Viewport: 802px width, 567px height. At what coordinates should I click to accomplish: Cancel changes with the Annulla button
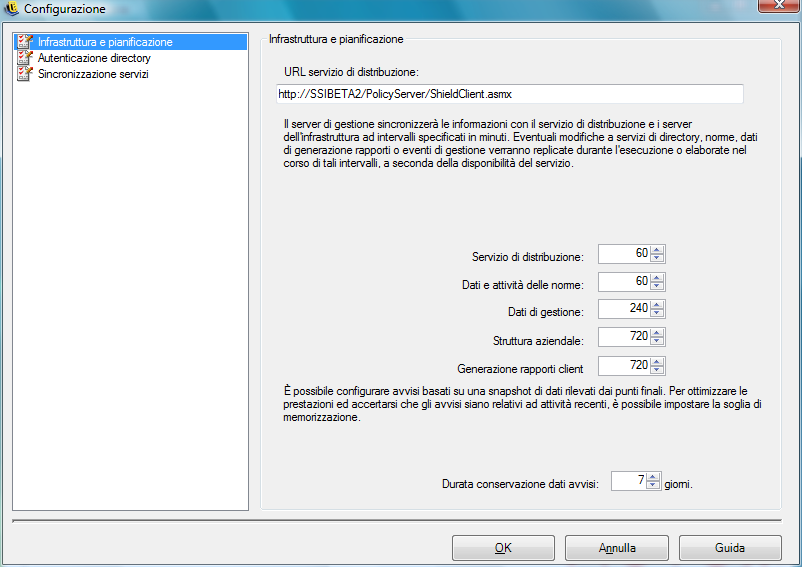point(617,548)
